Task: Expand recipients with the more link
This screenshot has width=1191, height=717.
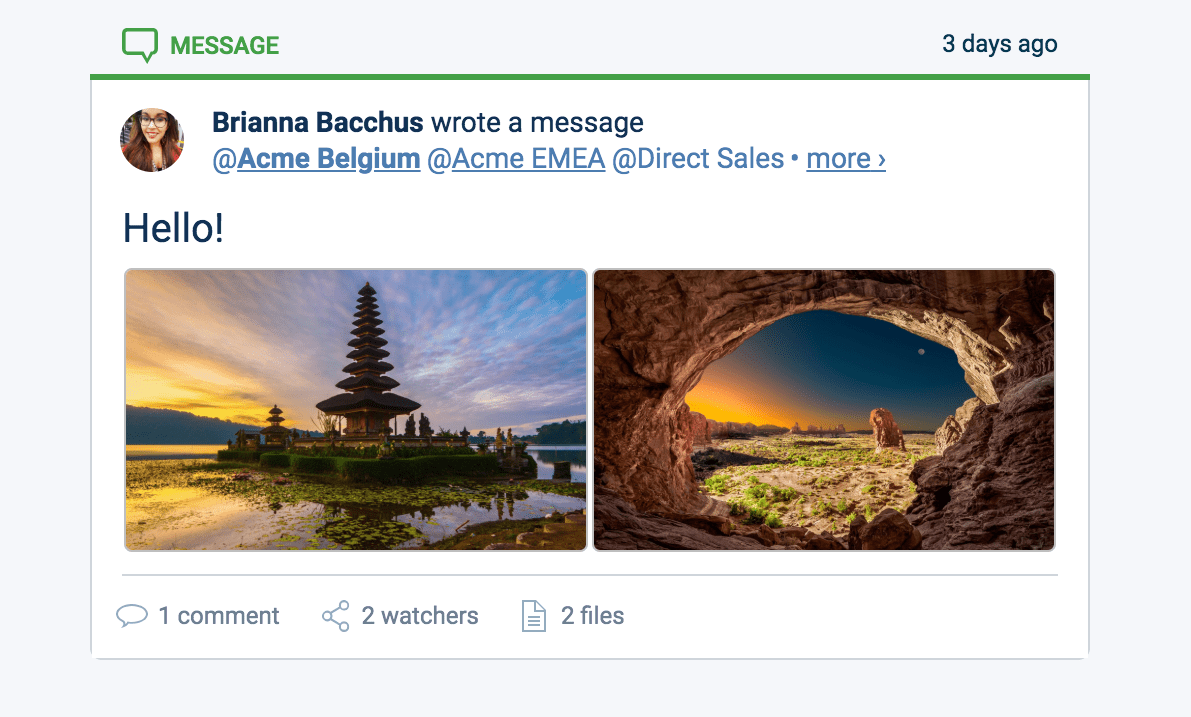Action: click(845, 159)
